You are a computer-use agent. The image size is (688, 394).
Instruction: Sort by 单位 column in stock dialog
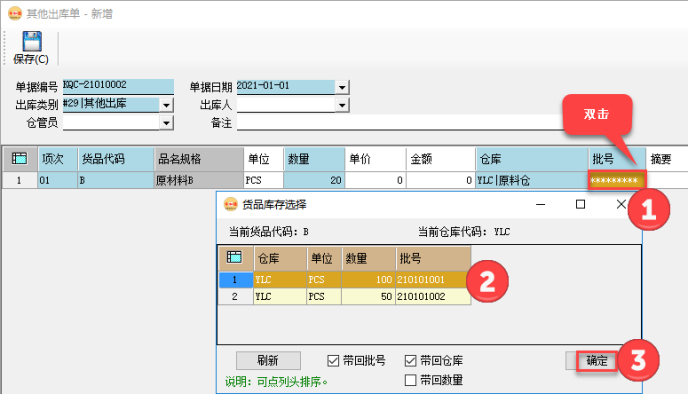(x=324, y=258)
